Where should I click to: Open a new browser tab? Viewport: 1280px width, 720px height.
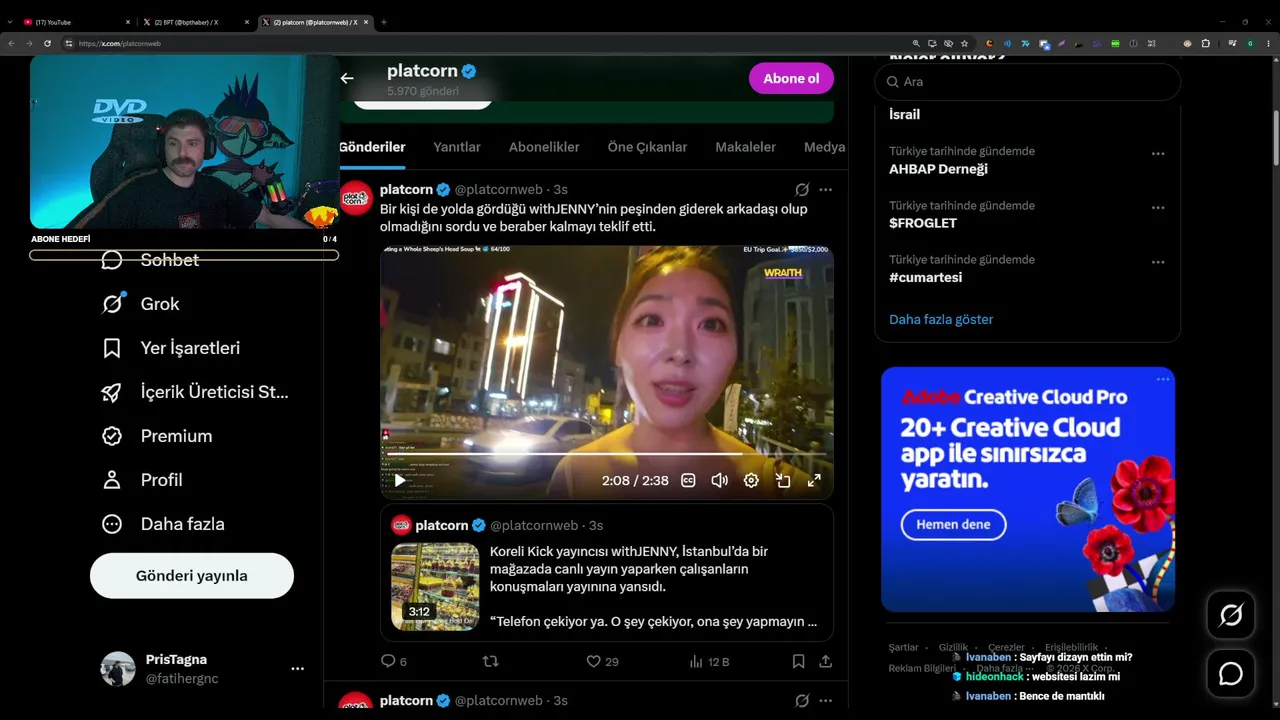click(384, 22)
